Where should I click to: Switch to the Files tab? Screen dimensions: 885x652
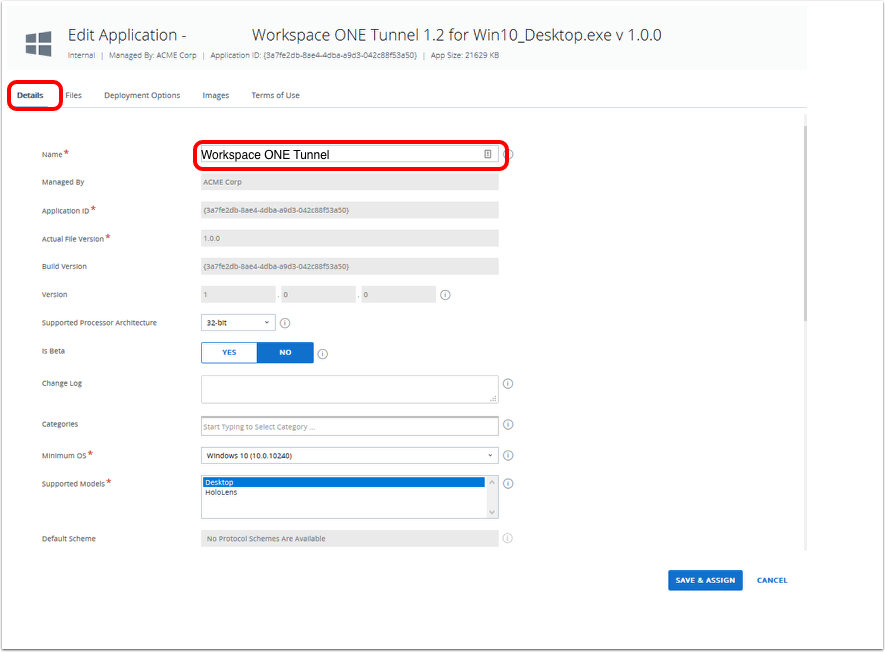74,95
